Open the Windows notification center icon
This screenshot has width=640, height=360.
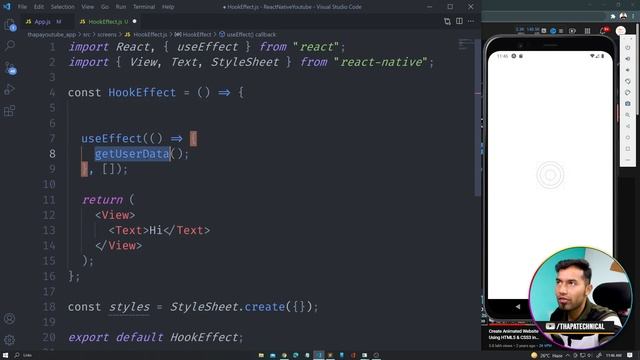pos(630,355)
